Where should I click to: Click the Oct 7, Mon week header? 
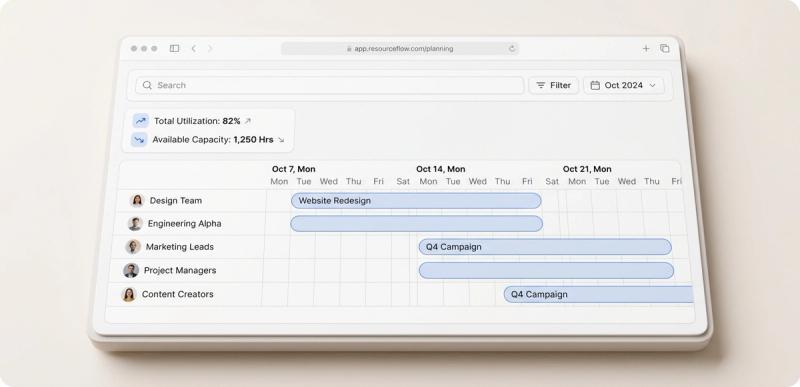[293, 169]
